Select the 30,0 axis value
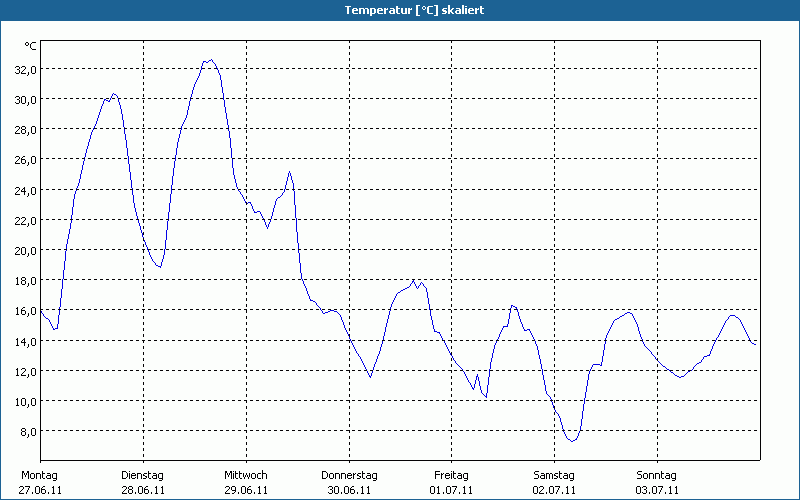Viewport: 800px width, 500px height. 26,100
